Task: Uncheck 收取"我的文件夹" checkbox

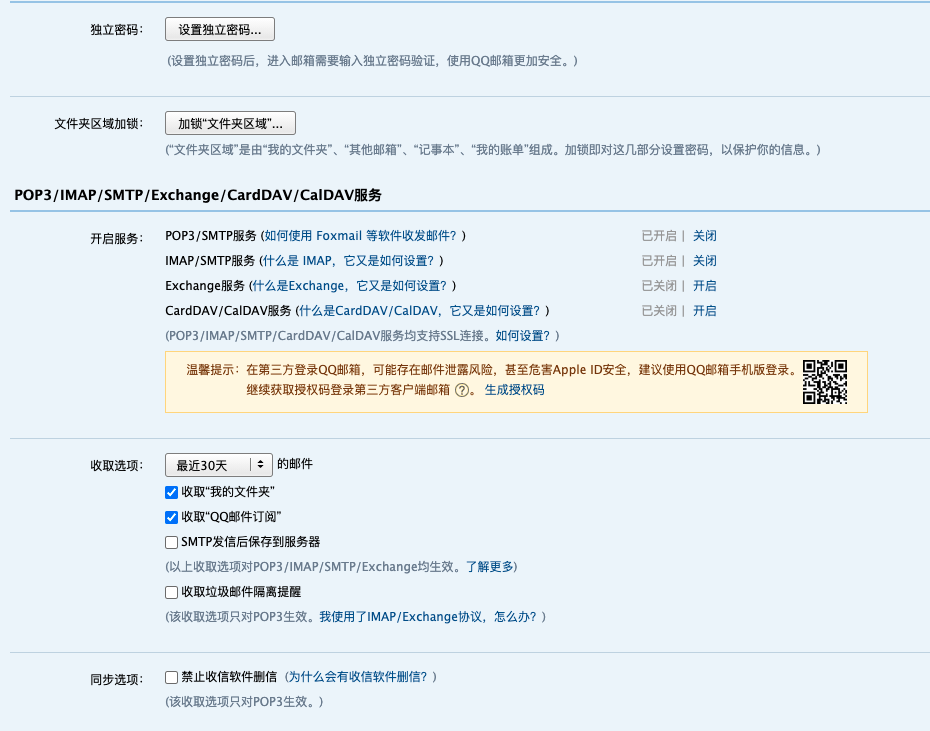Action: [x=171, y=492]
